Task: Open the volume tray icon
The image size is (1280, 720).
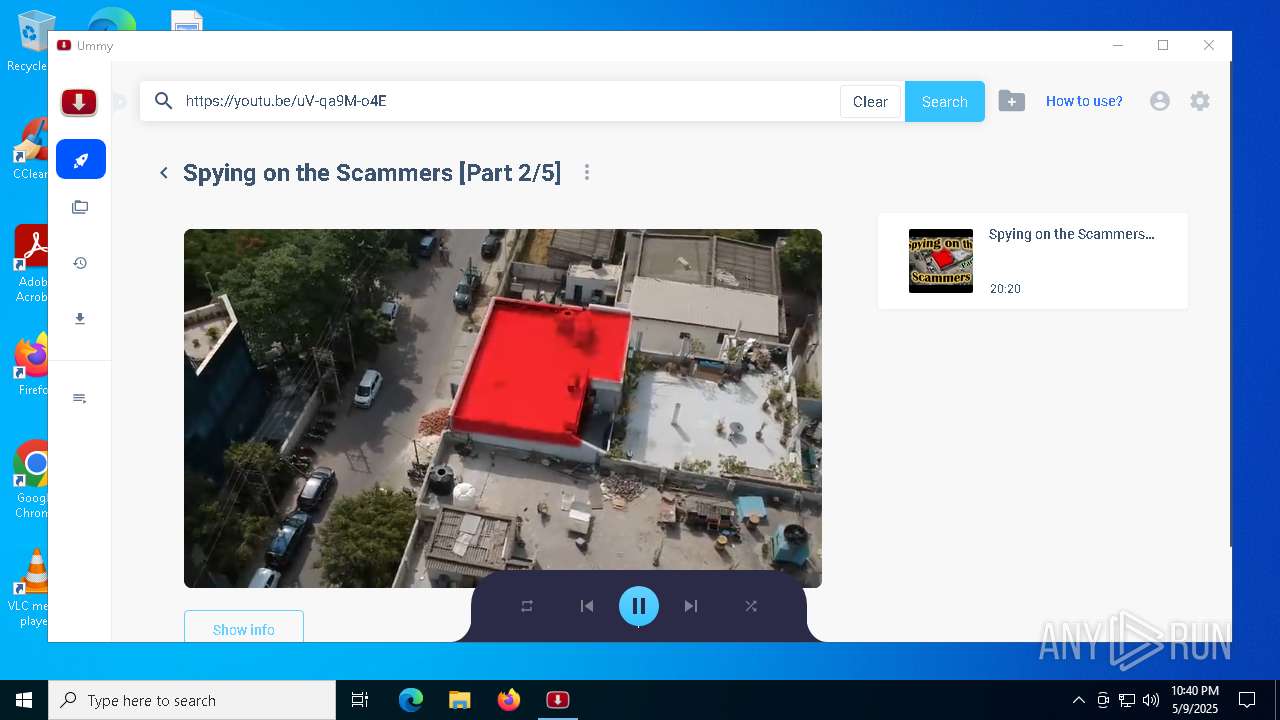Action: pos(1151,700)
